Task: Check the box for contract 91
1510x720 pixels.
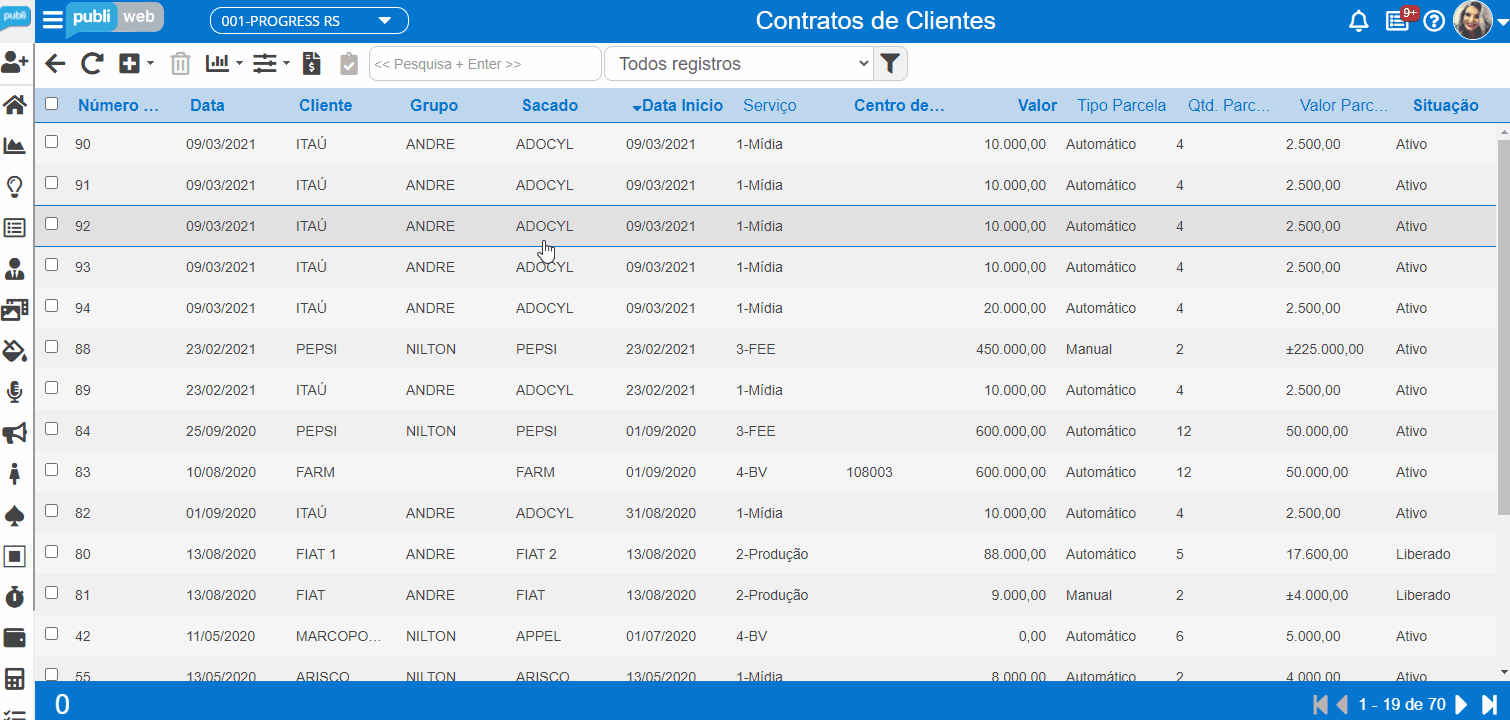Action: (52, 183)
